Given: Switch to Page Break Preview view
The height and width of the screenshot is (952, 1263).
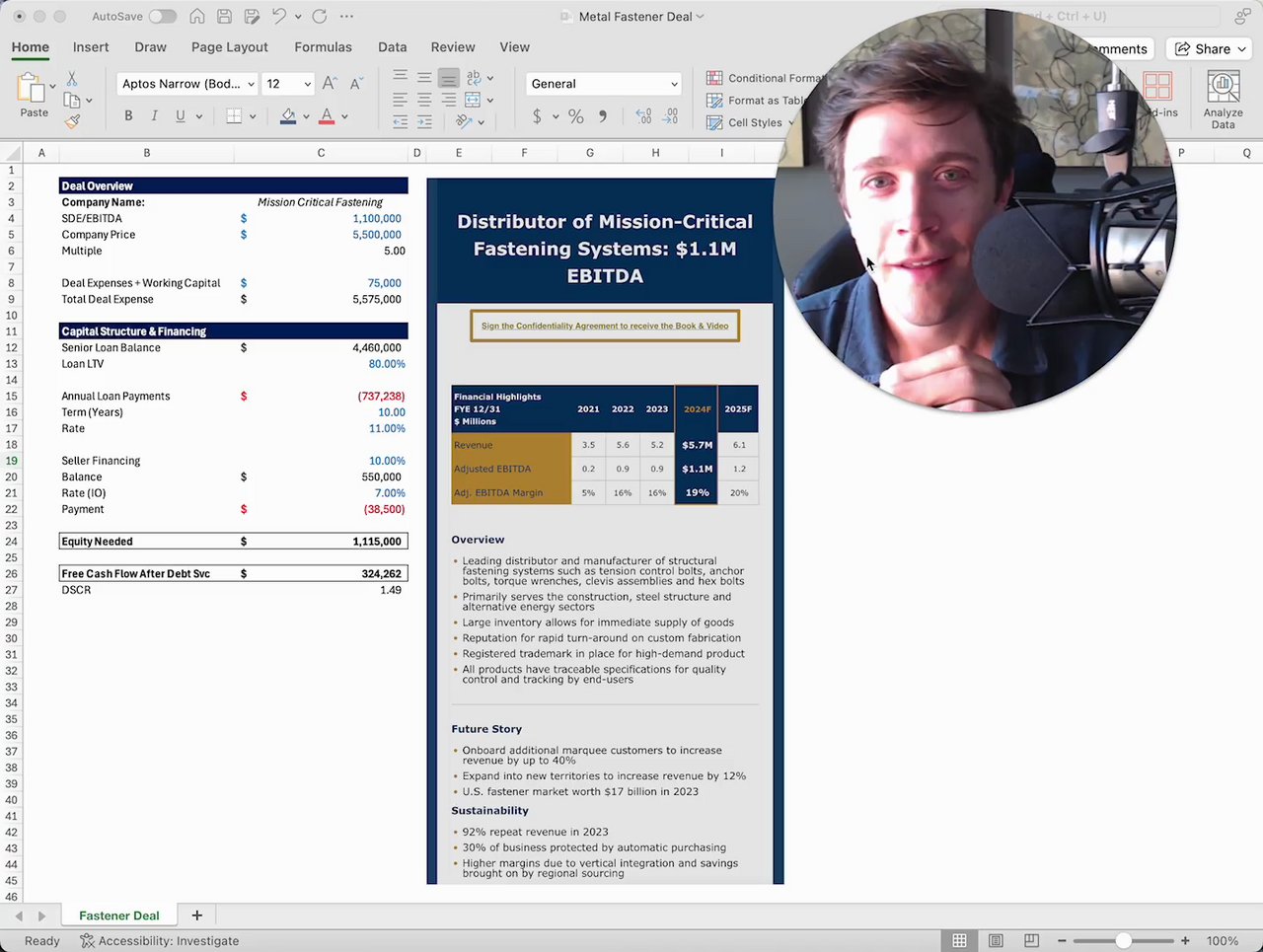Looking at the screenshot, I should (1031, 941).
